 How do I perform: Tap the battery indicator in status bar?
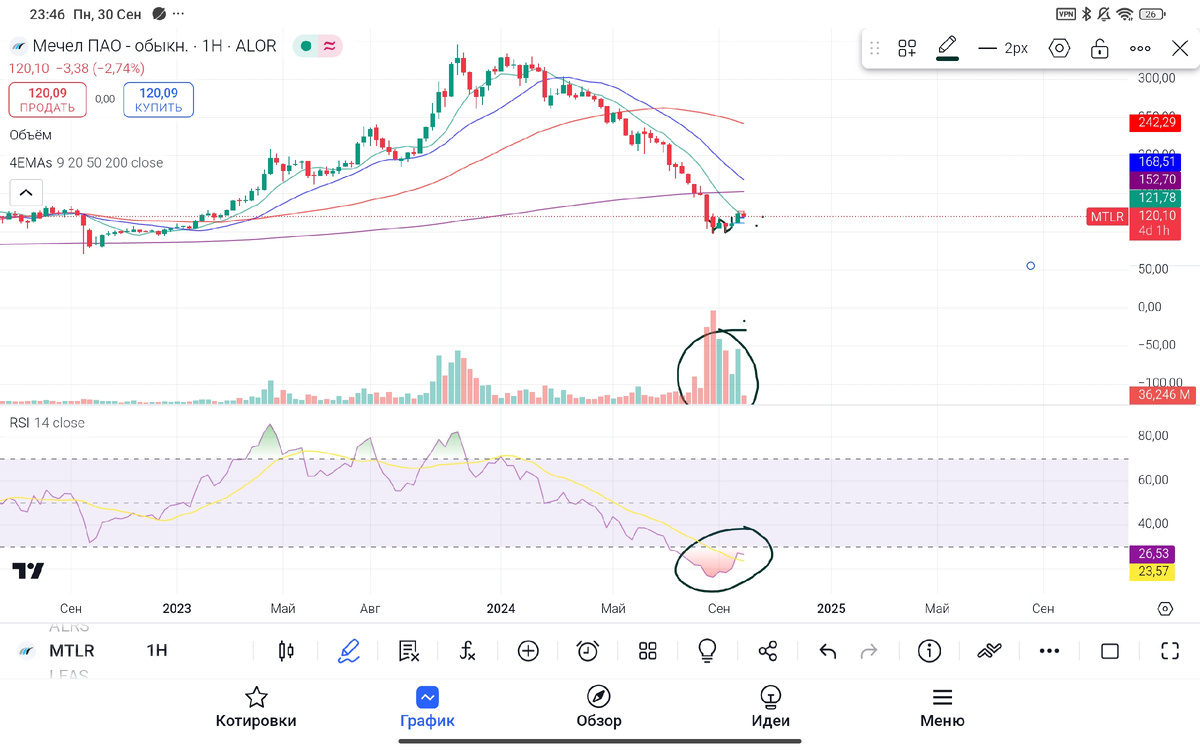tap(1155, 14)
